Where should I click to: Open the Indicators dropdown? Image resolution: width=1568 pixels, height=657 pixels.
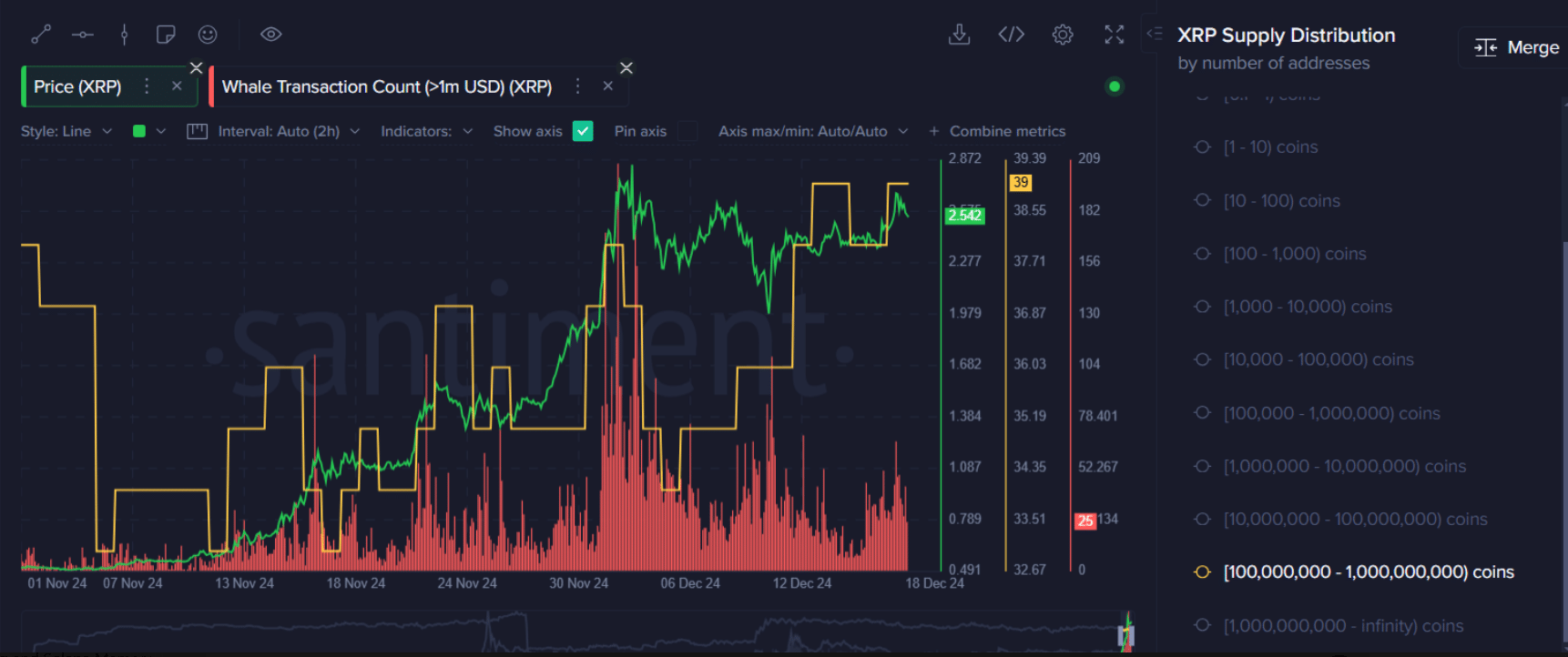click(x=426, y=131)
